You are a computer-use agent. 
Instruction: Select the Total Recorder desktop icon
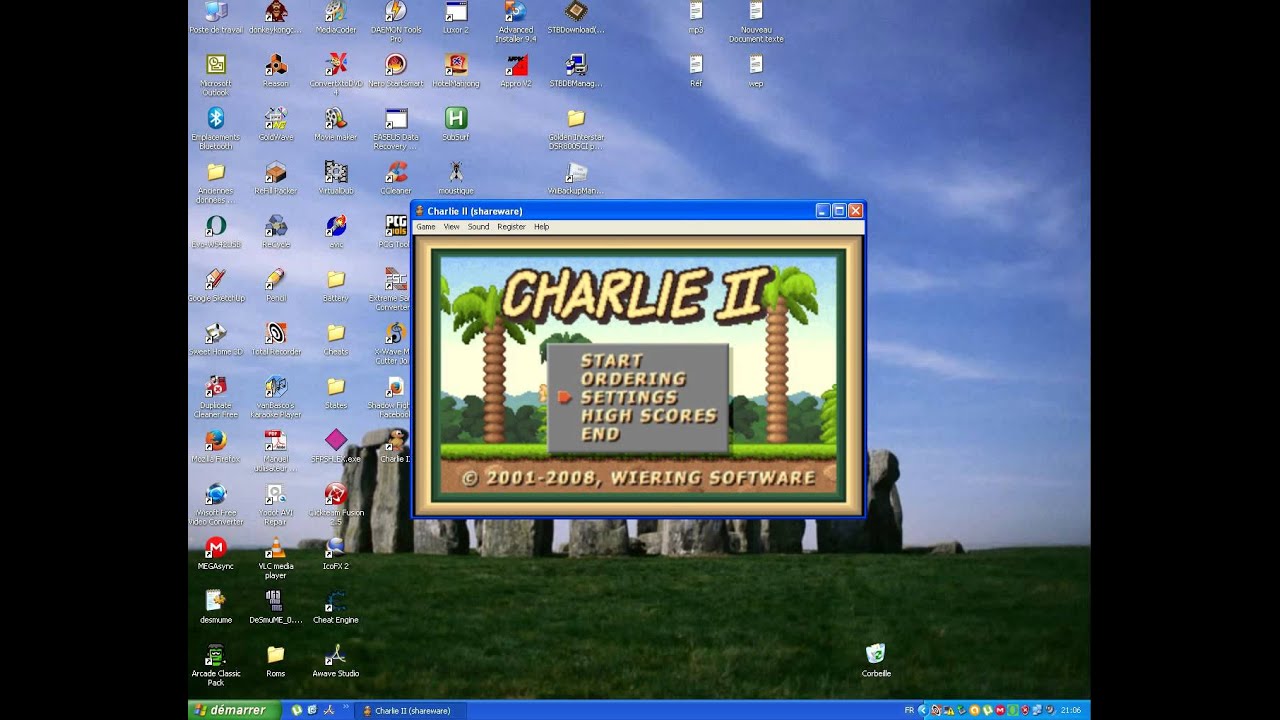(x=276, y=339)
